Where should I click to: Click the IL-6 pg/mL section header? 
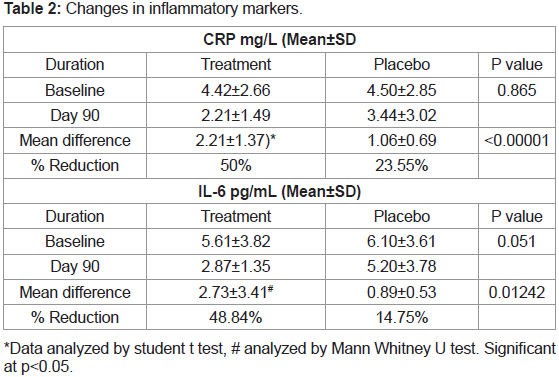(280, 192)
